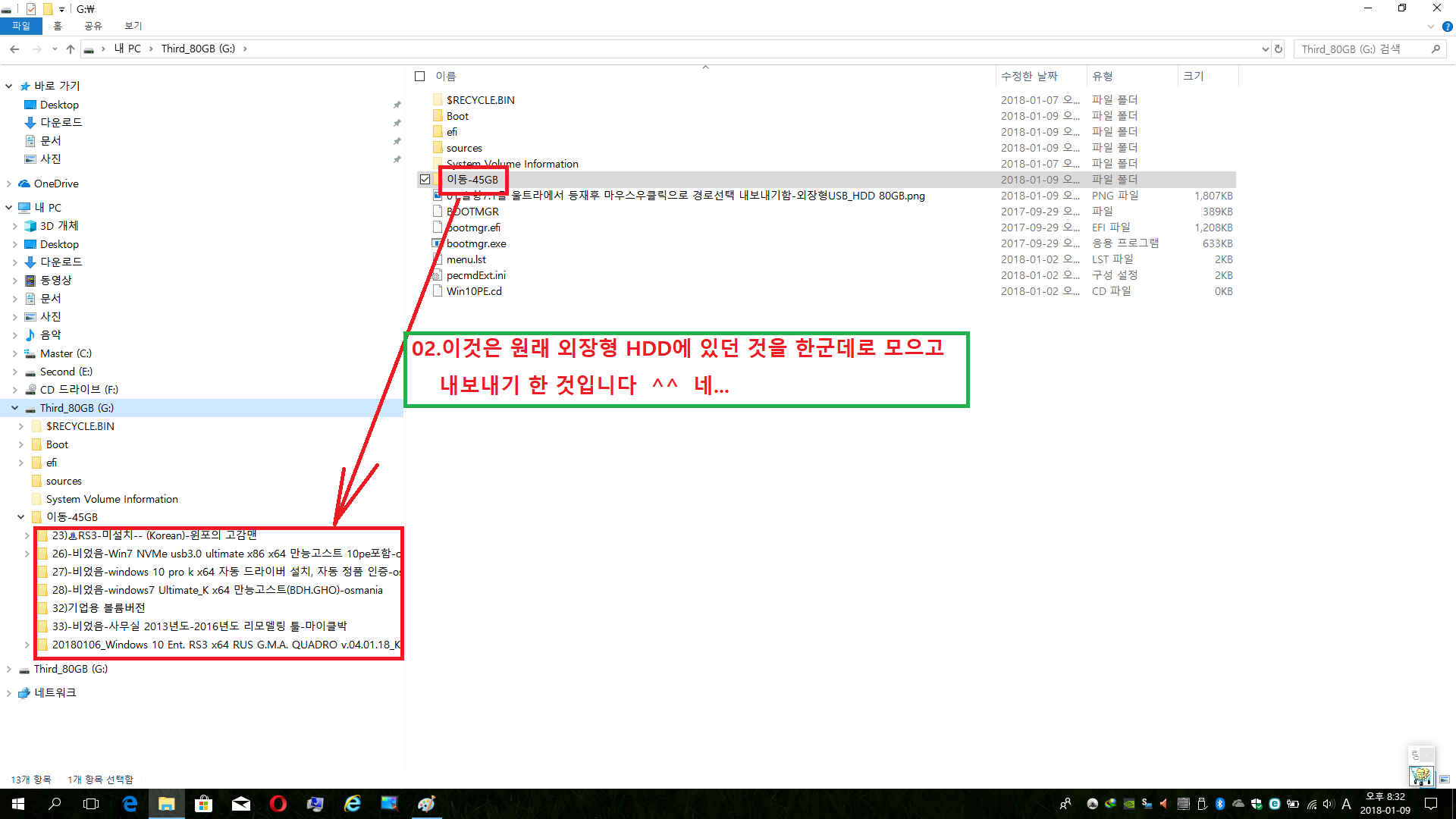Open Microsoft Store from taskbar
The height and width of the screenshot is (819, 1456).
(x=203, y=804)
